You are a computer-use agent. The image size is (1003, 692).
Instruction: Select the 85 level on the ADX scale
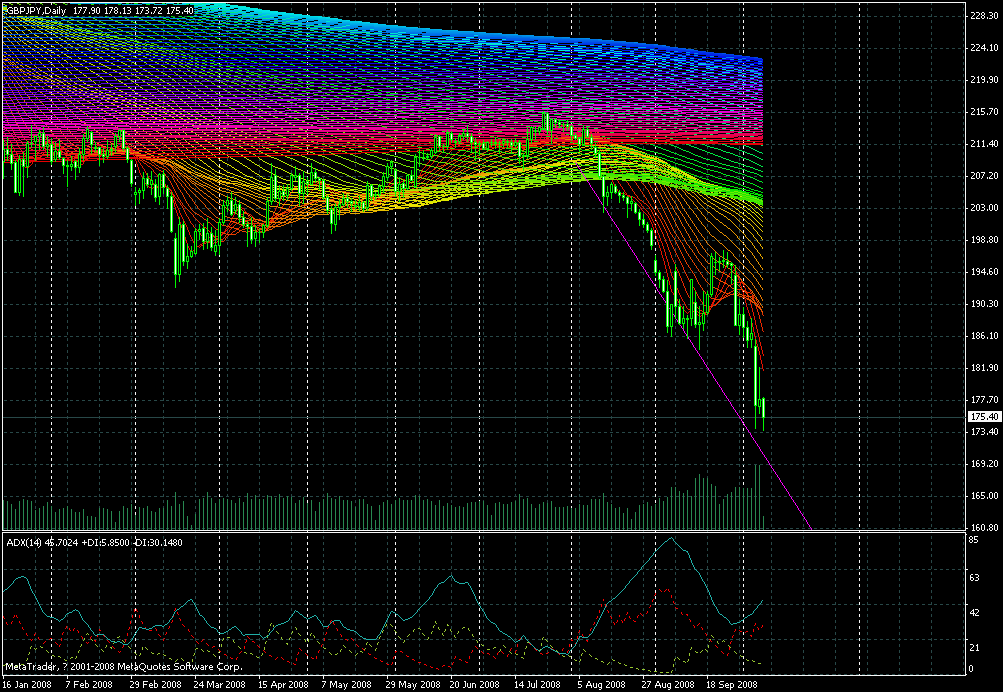975,540
